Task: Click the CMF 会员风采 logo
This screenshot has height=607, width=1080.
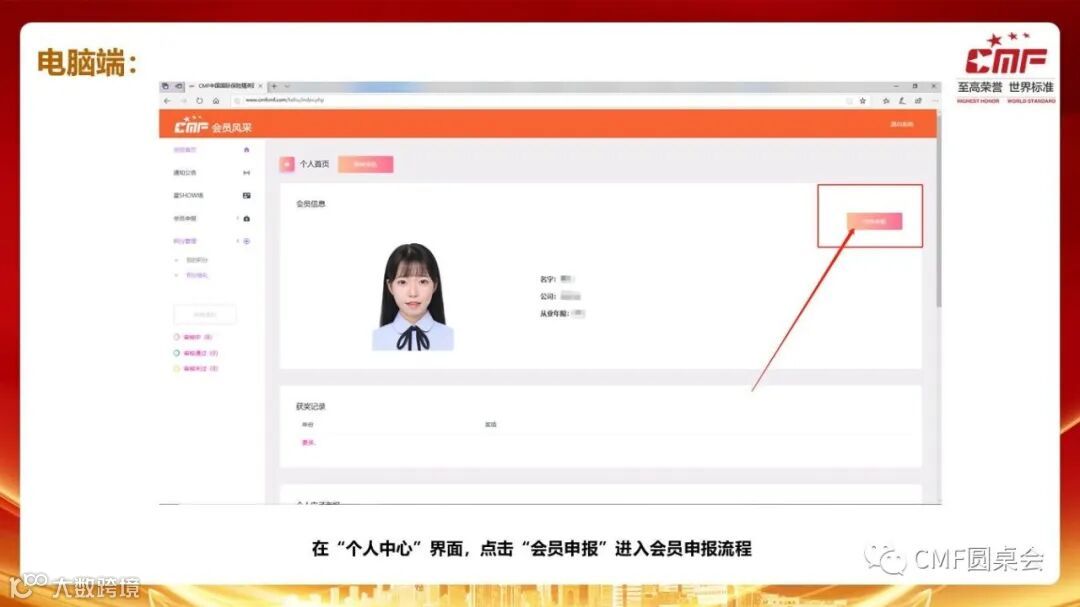Action: (x=213, y=126)
